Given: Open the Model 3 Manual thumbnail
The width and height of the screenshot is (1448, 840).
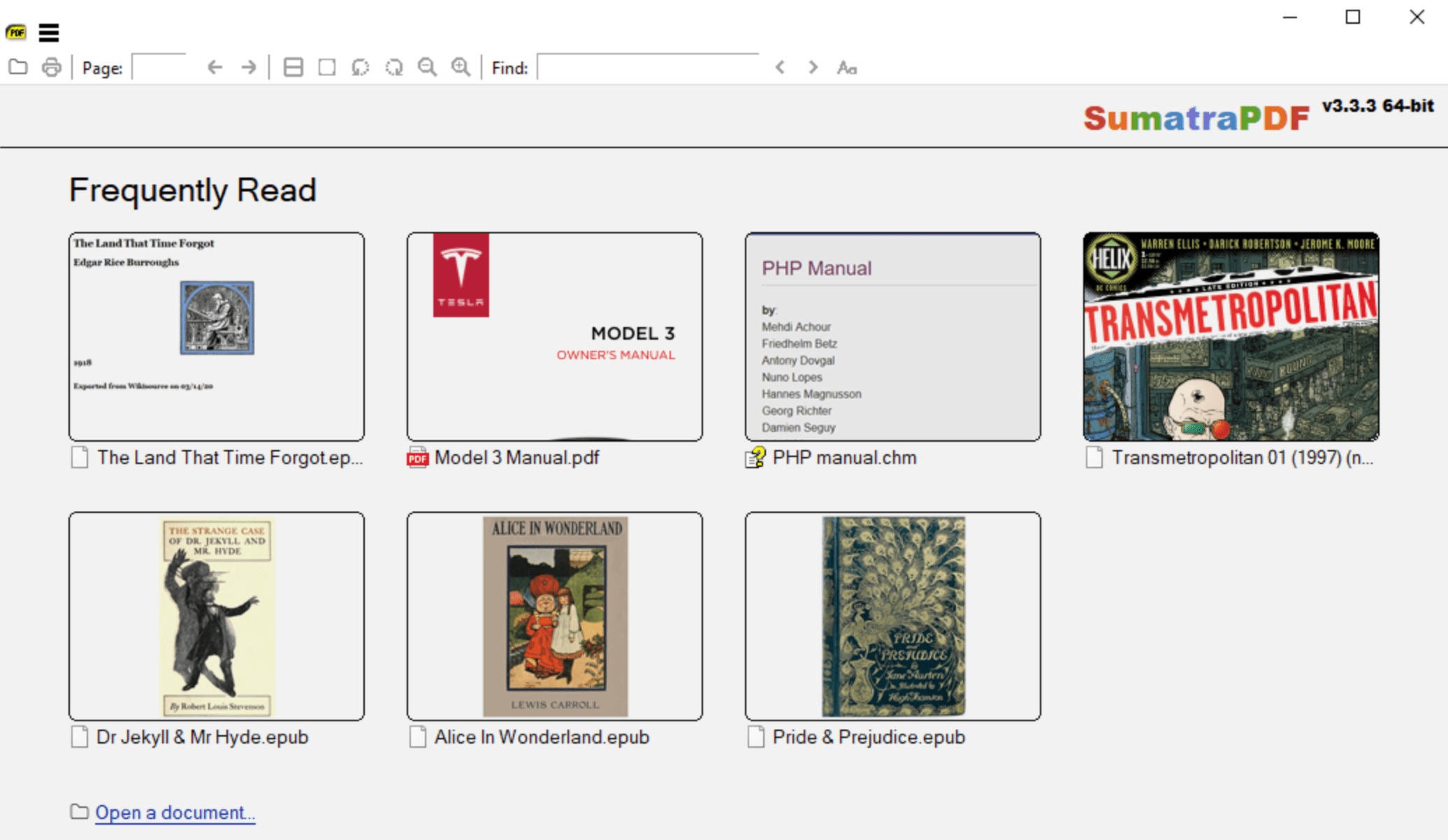Looking at the screenshot, I should click(554, 336).
